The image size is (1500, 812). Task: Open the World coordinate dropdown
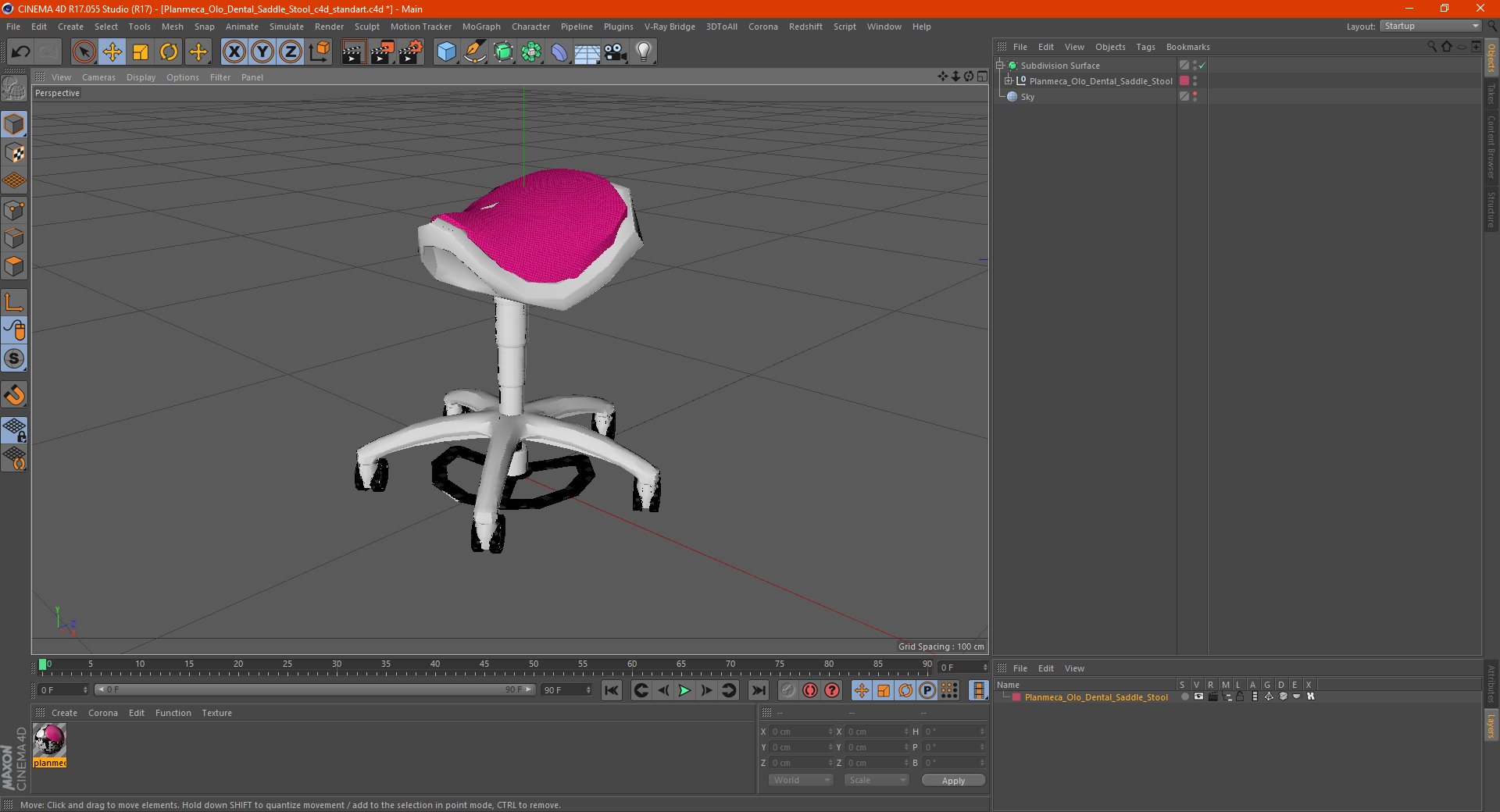(801, 780)
